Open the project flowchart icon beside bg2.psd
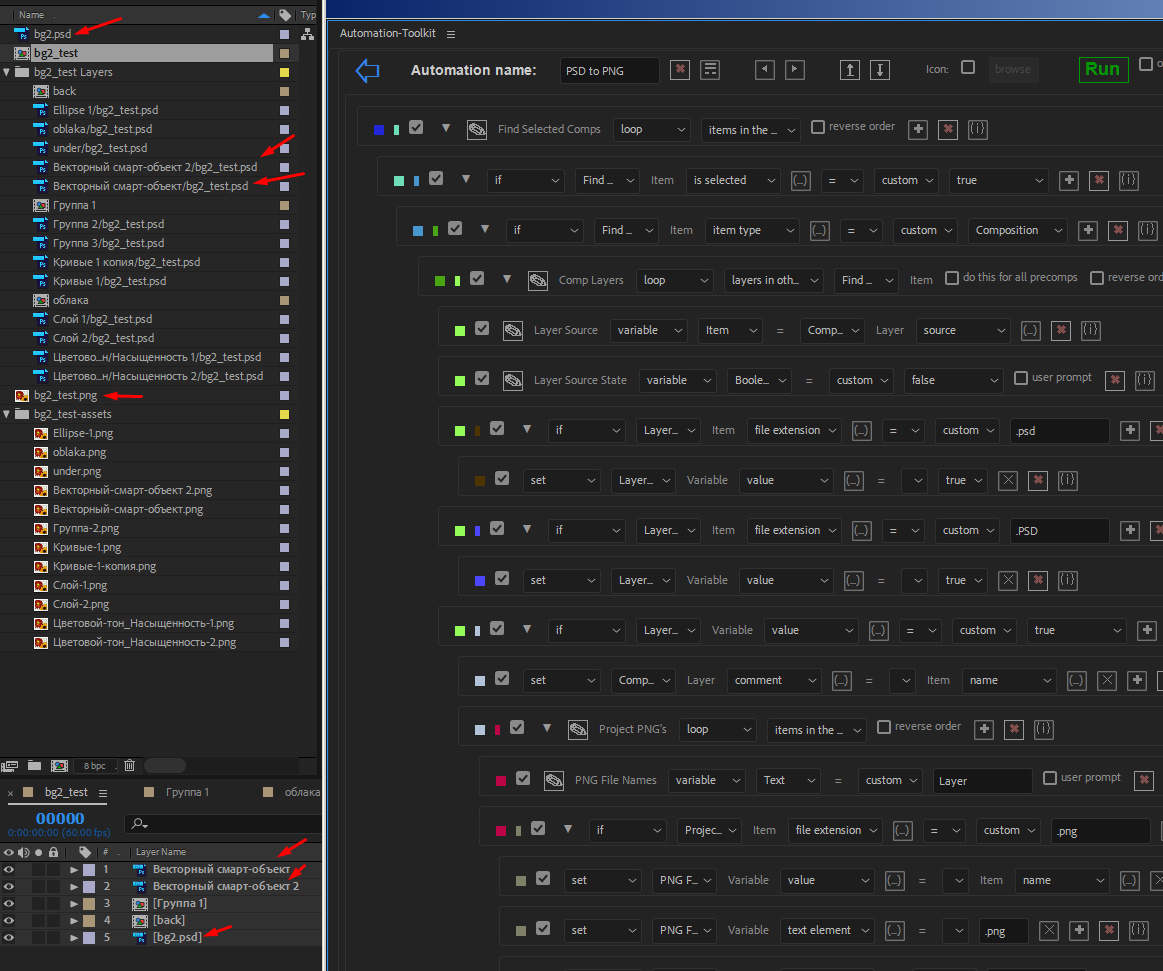The height and width of the screenshot is (971, 1163). tap(308, 34)
